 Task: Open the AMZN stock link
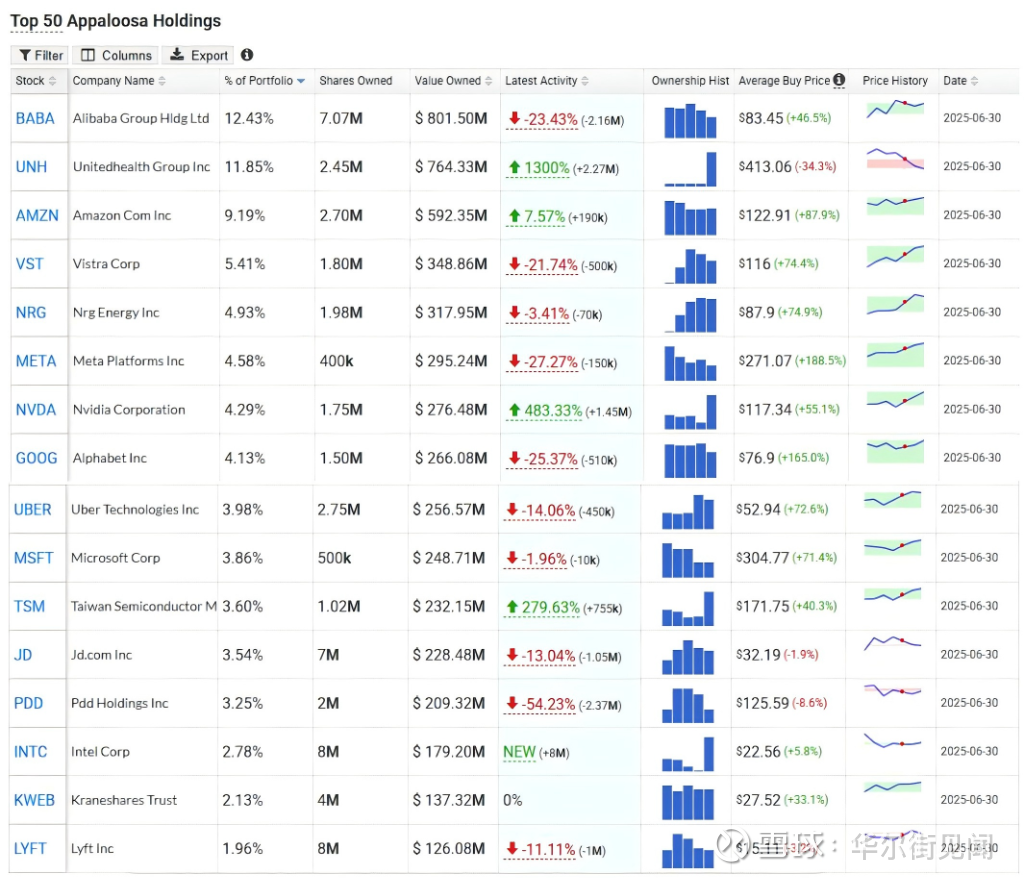[x=37, y=216]
